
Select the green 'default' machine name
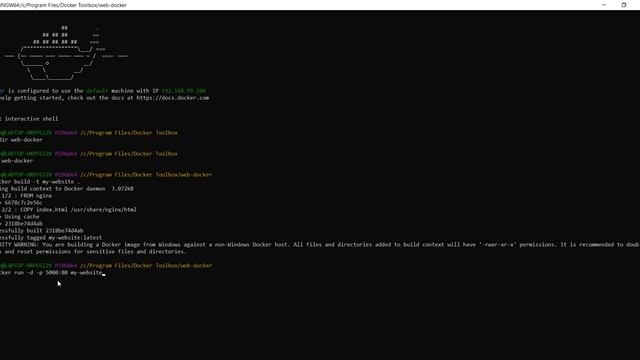pyautogui.click(x=97, y=91)
